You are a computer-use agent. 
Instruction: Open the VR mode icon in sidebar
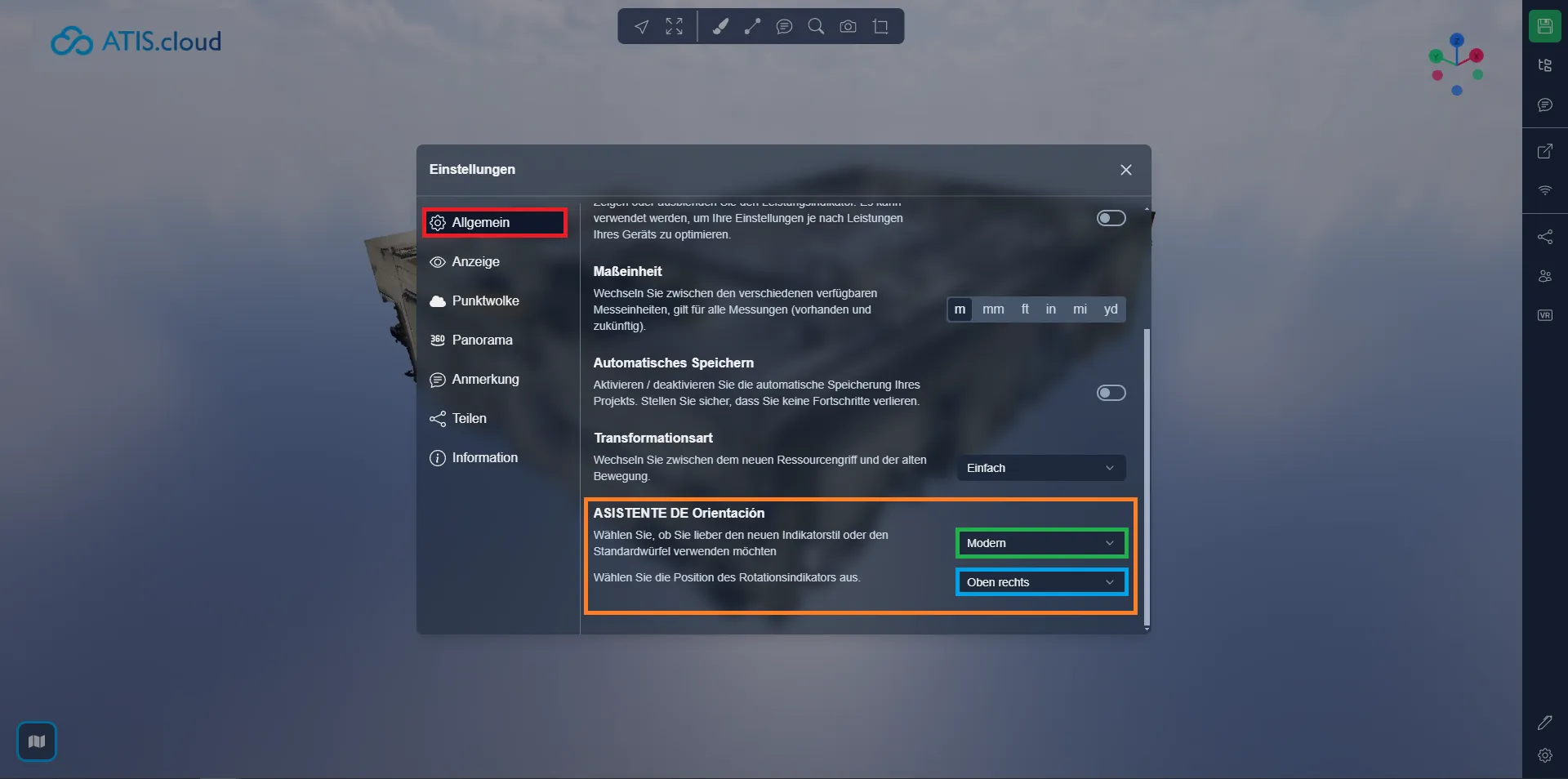[x=1544, y=315]
